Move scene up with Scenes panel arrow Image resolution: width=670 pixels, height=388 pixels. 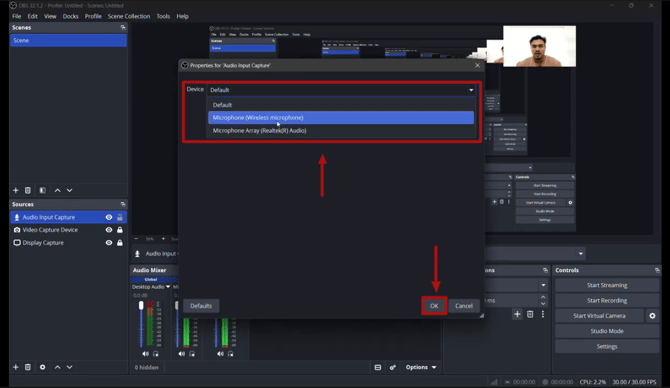pos(57,190)
